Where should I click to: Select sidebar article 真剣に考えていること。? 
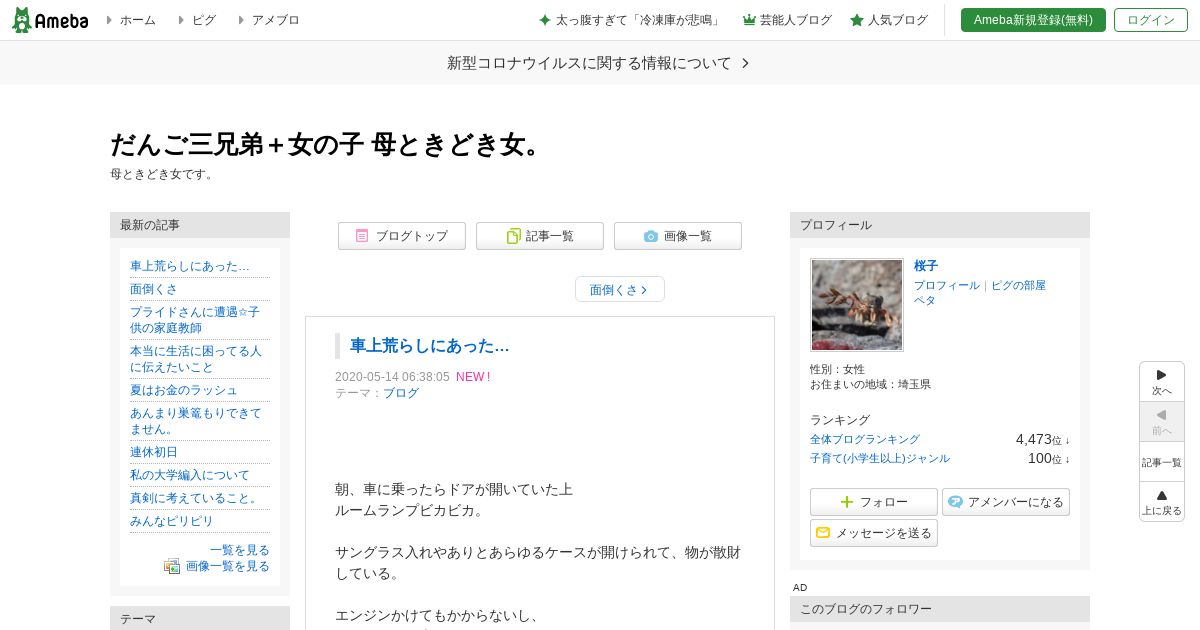pos(196,498)
